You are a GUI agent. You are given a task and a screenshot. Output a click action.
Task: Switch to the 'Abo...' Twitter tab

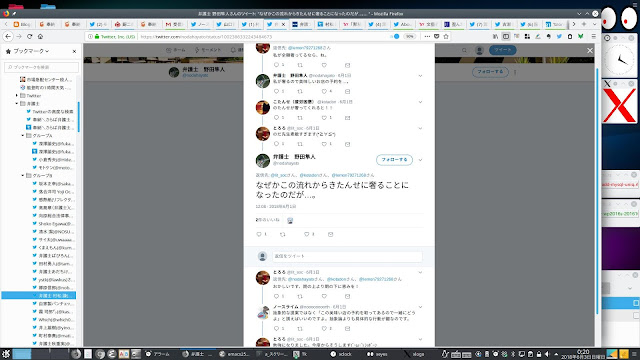click(402, 24)
